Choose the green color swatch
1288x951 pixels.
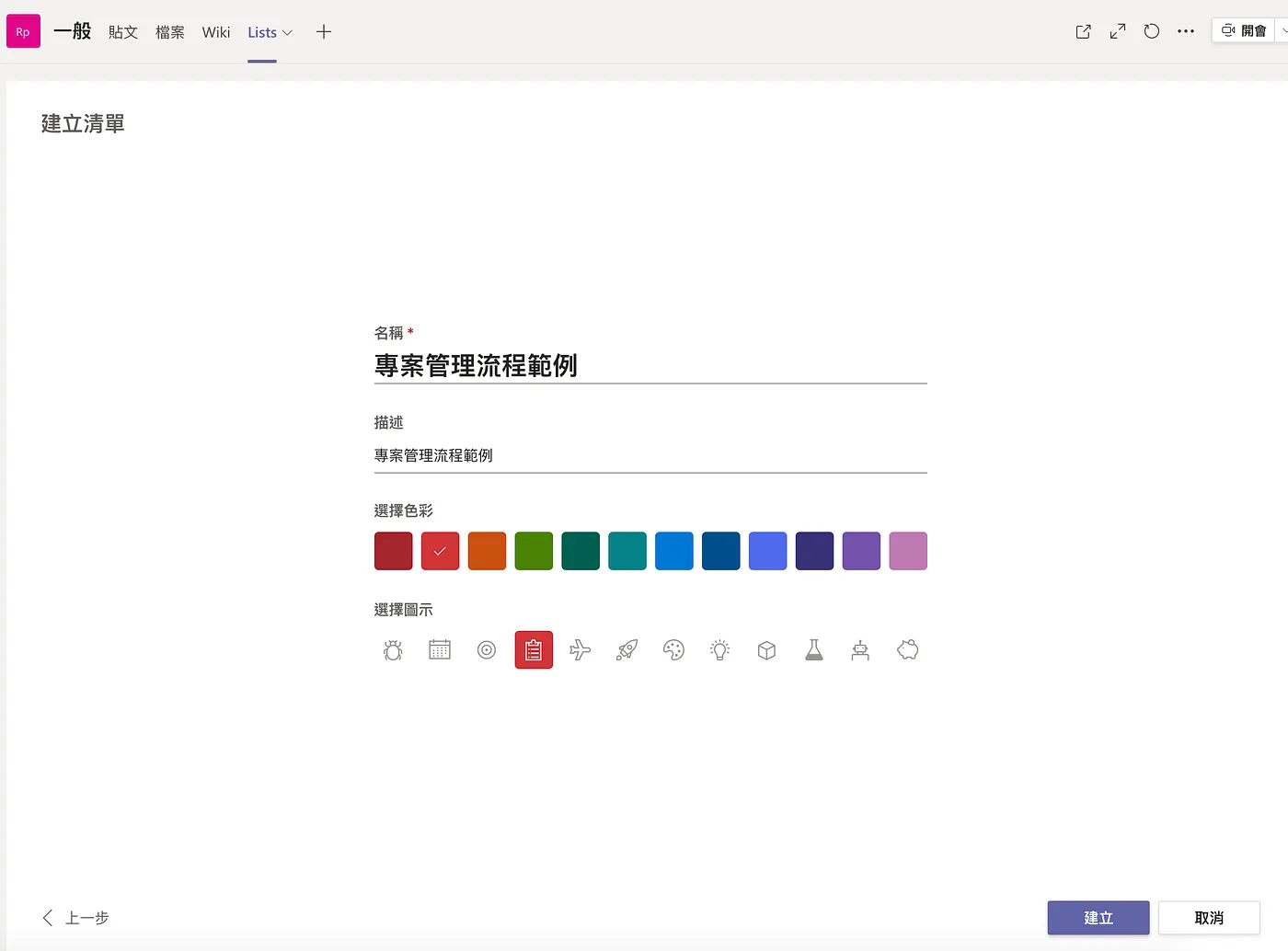[534, 551]
